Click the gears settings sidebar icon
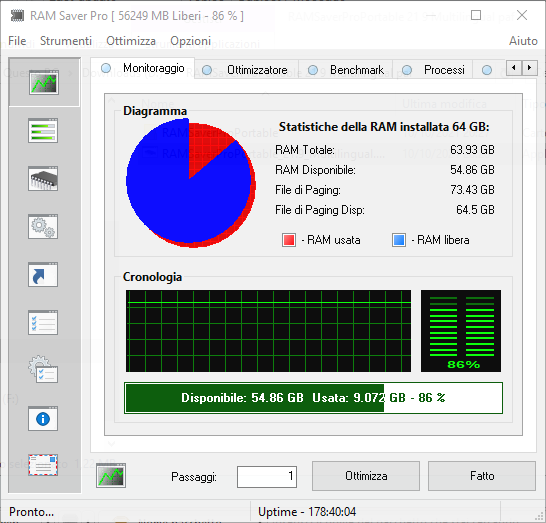Viewport: 546px width, 523px height. [x=43, y=227]
